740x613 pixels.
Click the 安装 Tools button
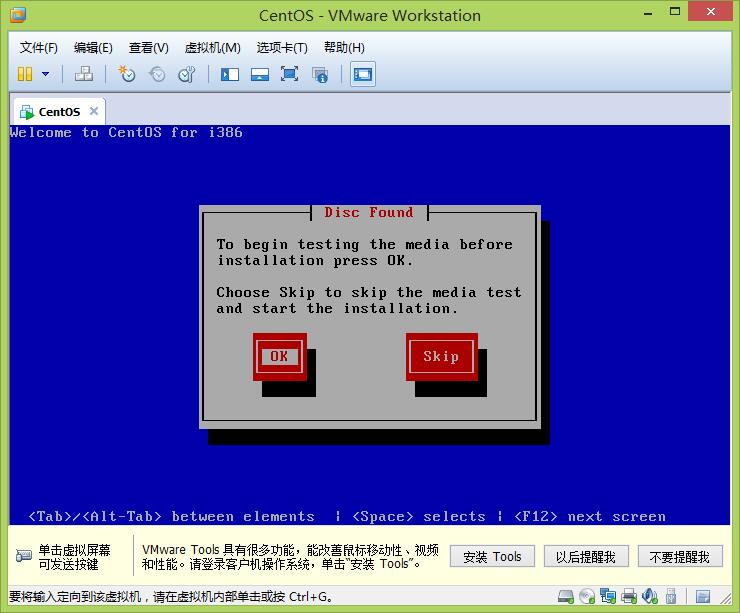pos(492,557)
